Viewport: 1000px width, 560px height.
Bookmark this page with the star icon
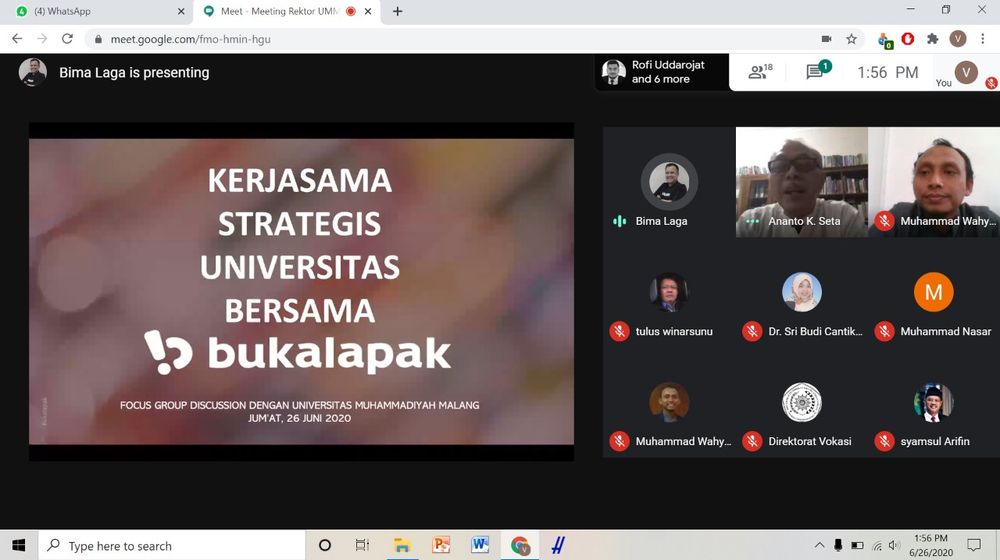851,39
